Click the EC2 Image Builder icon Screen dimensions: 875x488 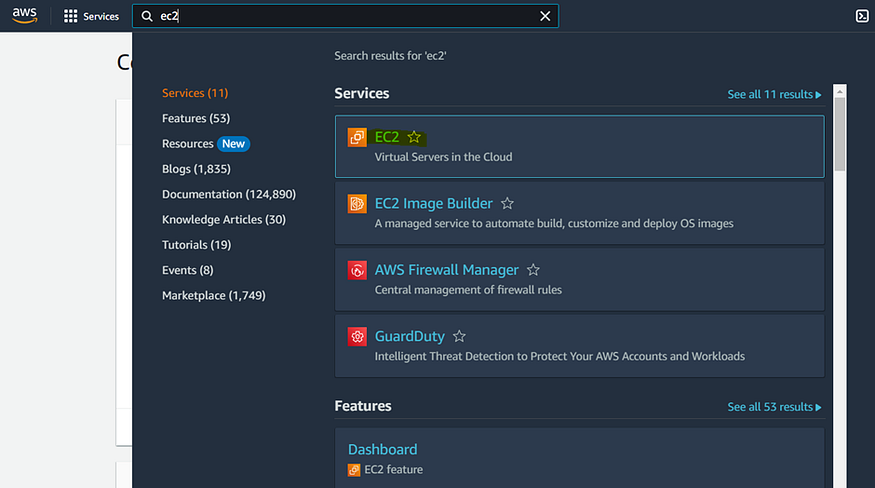point(357,203)
